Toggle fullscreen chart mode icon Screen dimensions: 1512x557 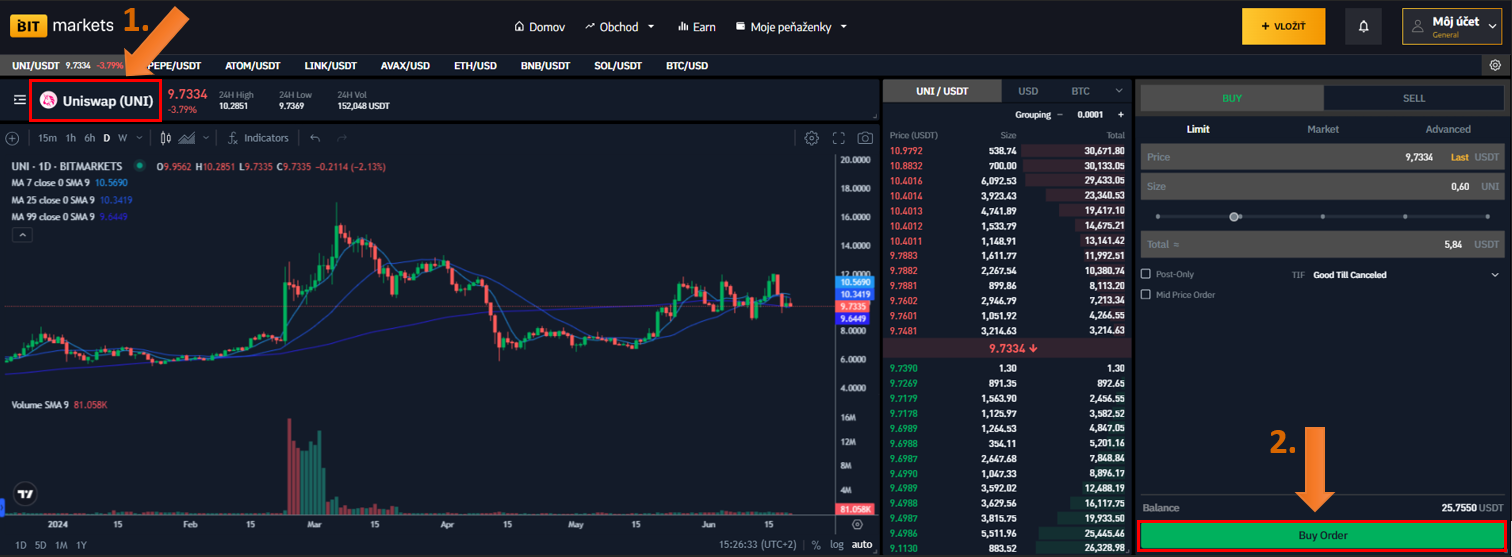839,138
